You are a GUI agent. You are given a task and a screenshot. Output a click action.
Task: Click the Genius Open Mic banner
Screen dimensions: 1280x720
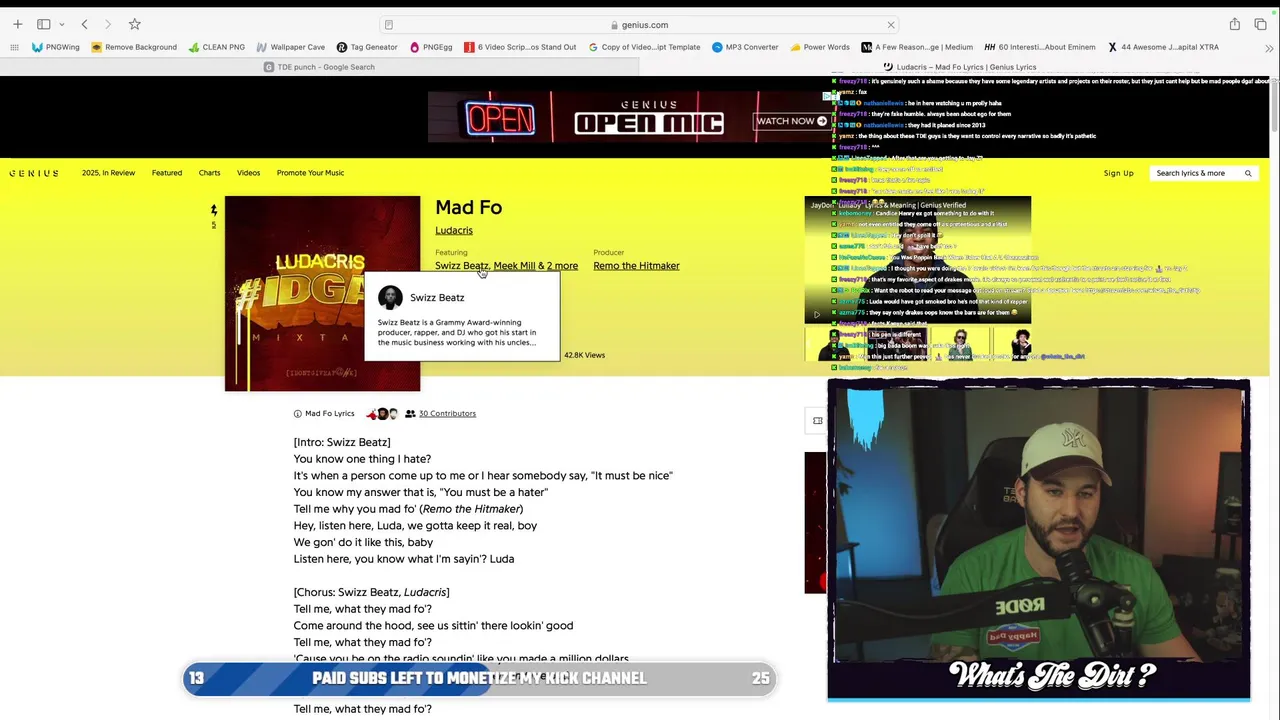click(x=633, y=117)
